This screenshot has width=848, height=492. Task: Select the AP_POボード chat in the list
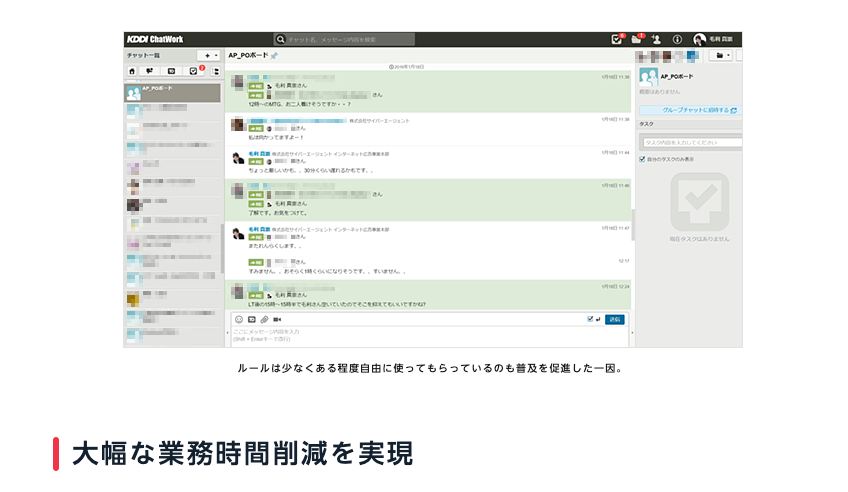[x=173, y=92]
